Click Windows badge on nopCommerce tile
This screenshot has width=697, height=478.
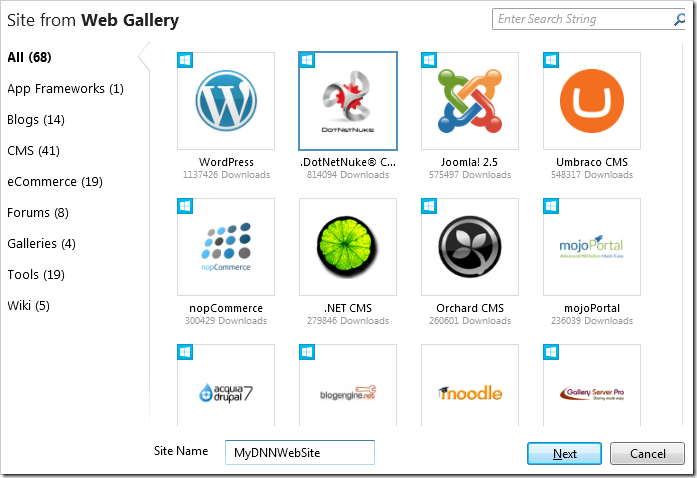point(185,206)
